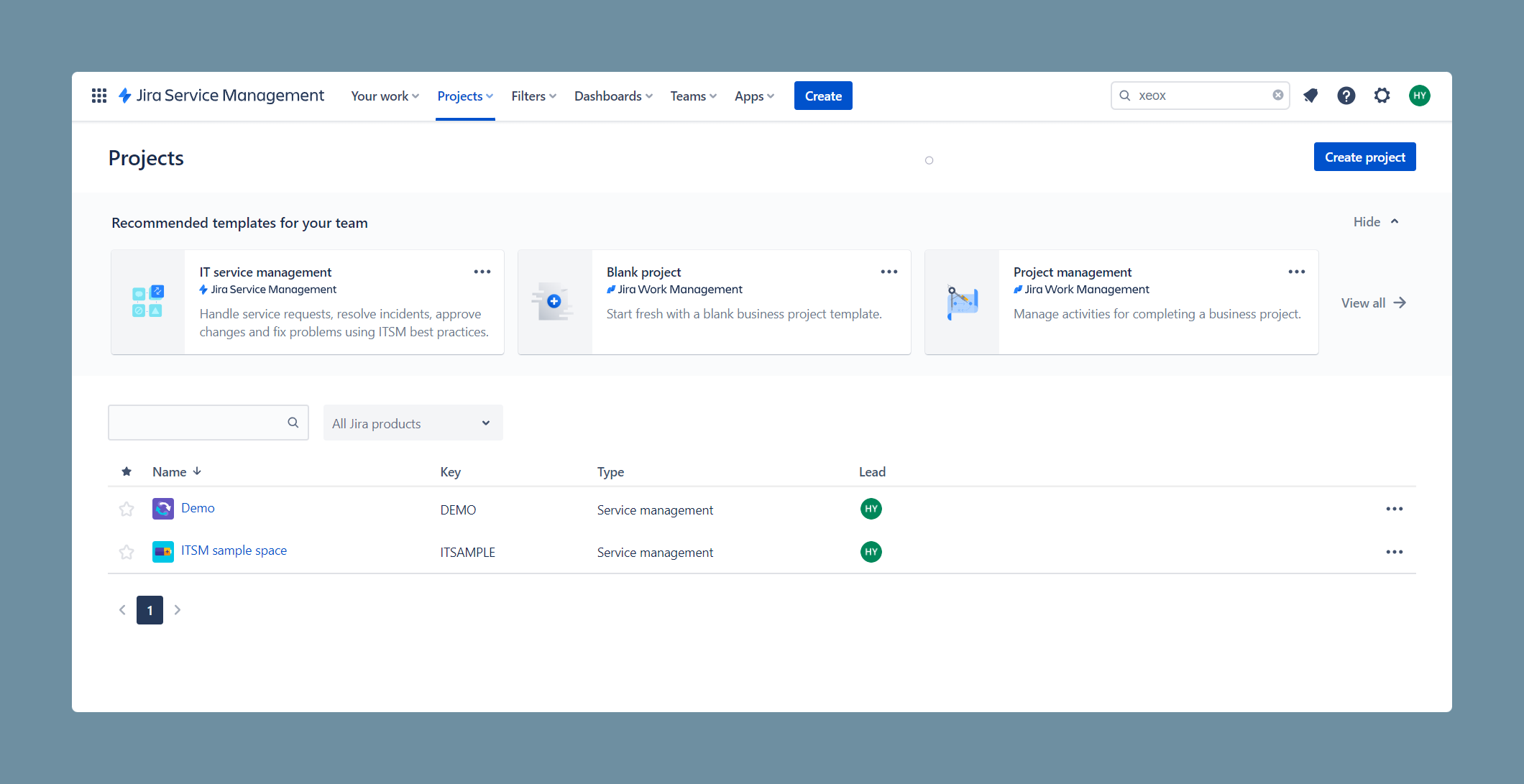The width and height of the screenshot is (1524, 784).
Task: Go to next page arrow
Action: [178, 610]
